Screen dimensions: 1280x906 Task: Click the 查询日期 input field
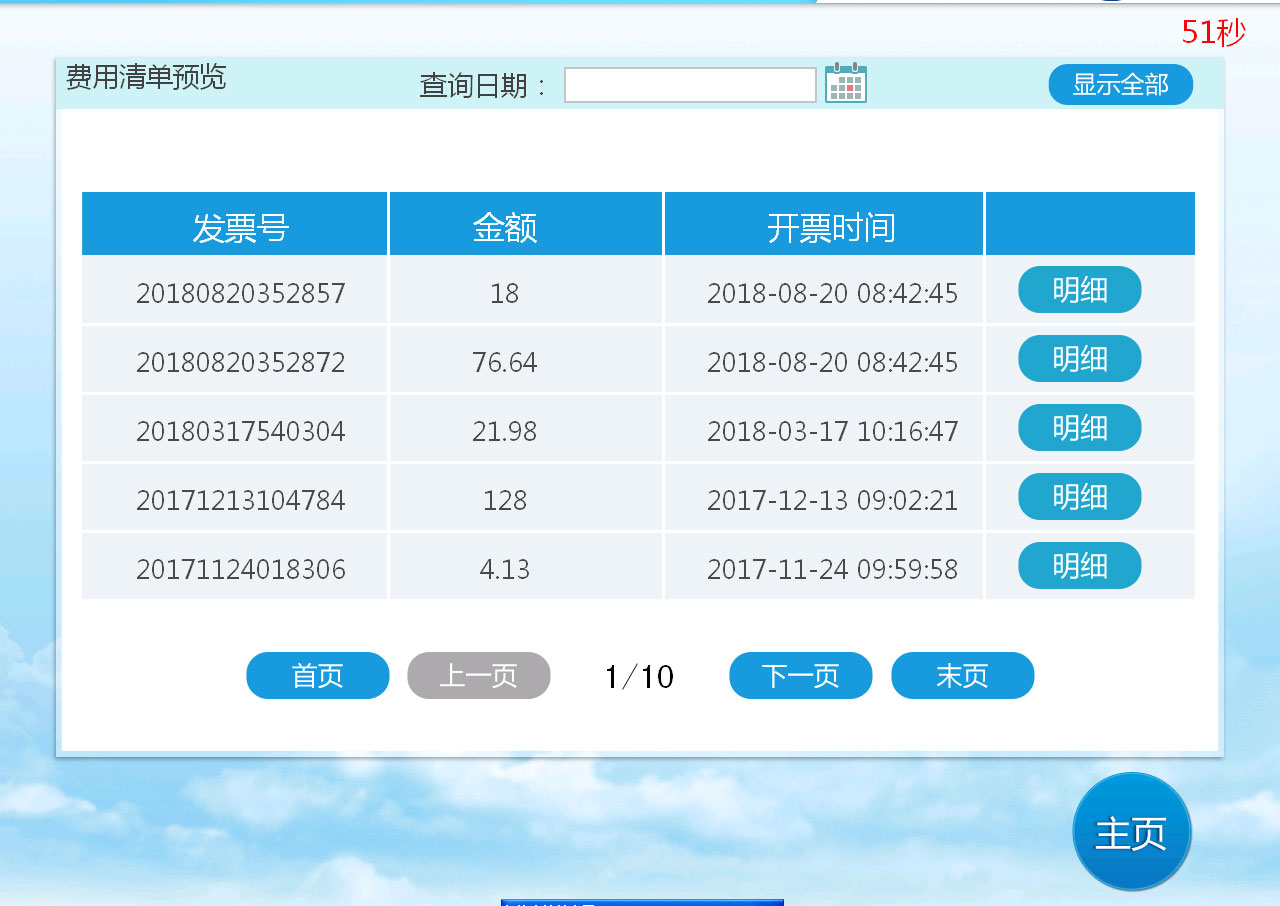click(x=690, y=85)
